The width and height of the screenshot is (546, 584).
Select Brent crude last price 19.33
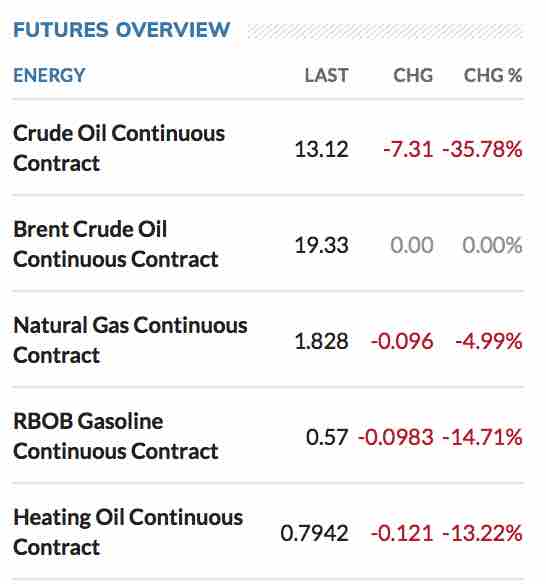pyautogui.click(x=321, y=245)
